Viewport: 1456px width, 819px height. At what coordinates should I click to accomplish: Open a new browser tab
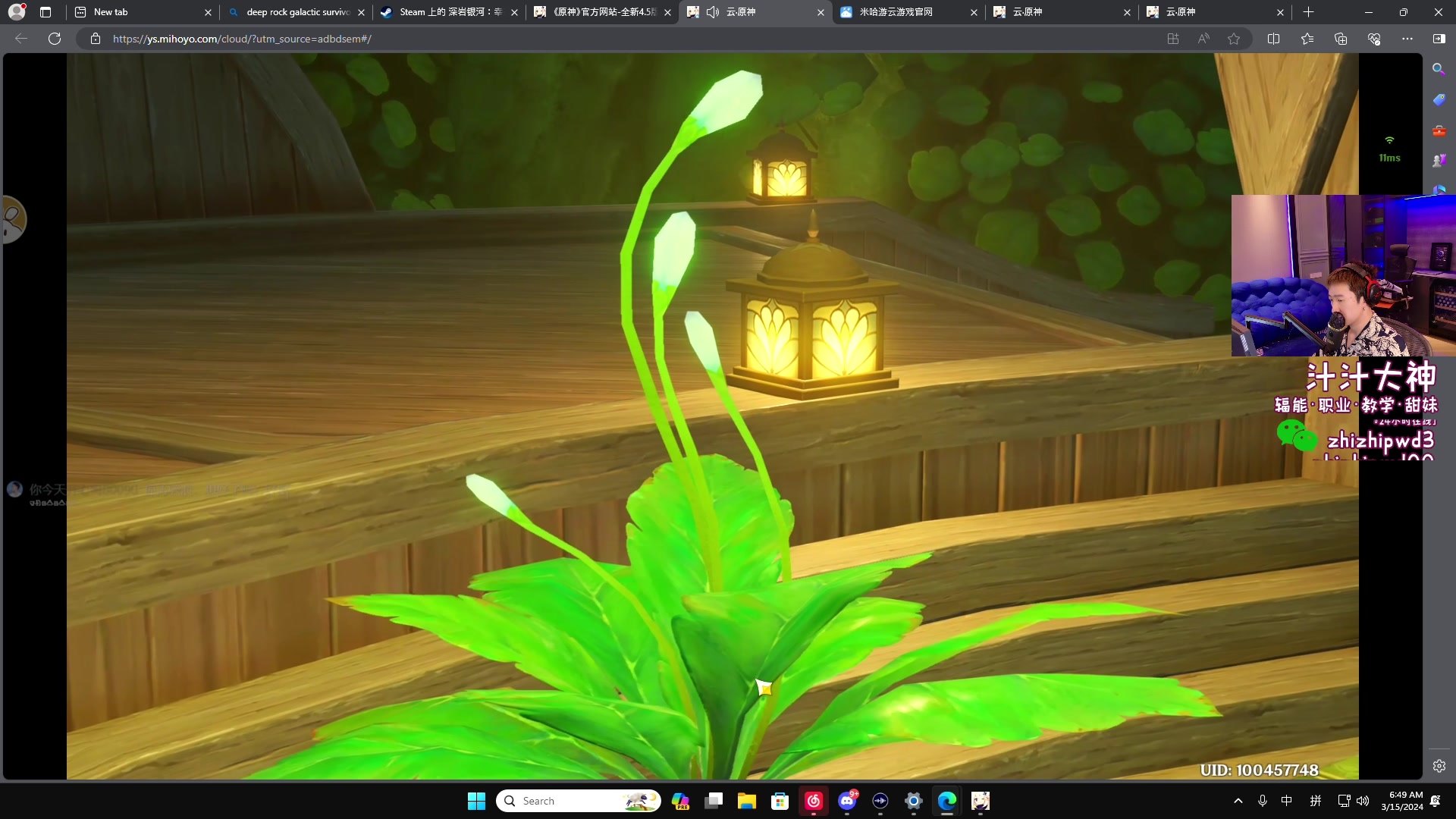(x=1308, y=12)
